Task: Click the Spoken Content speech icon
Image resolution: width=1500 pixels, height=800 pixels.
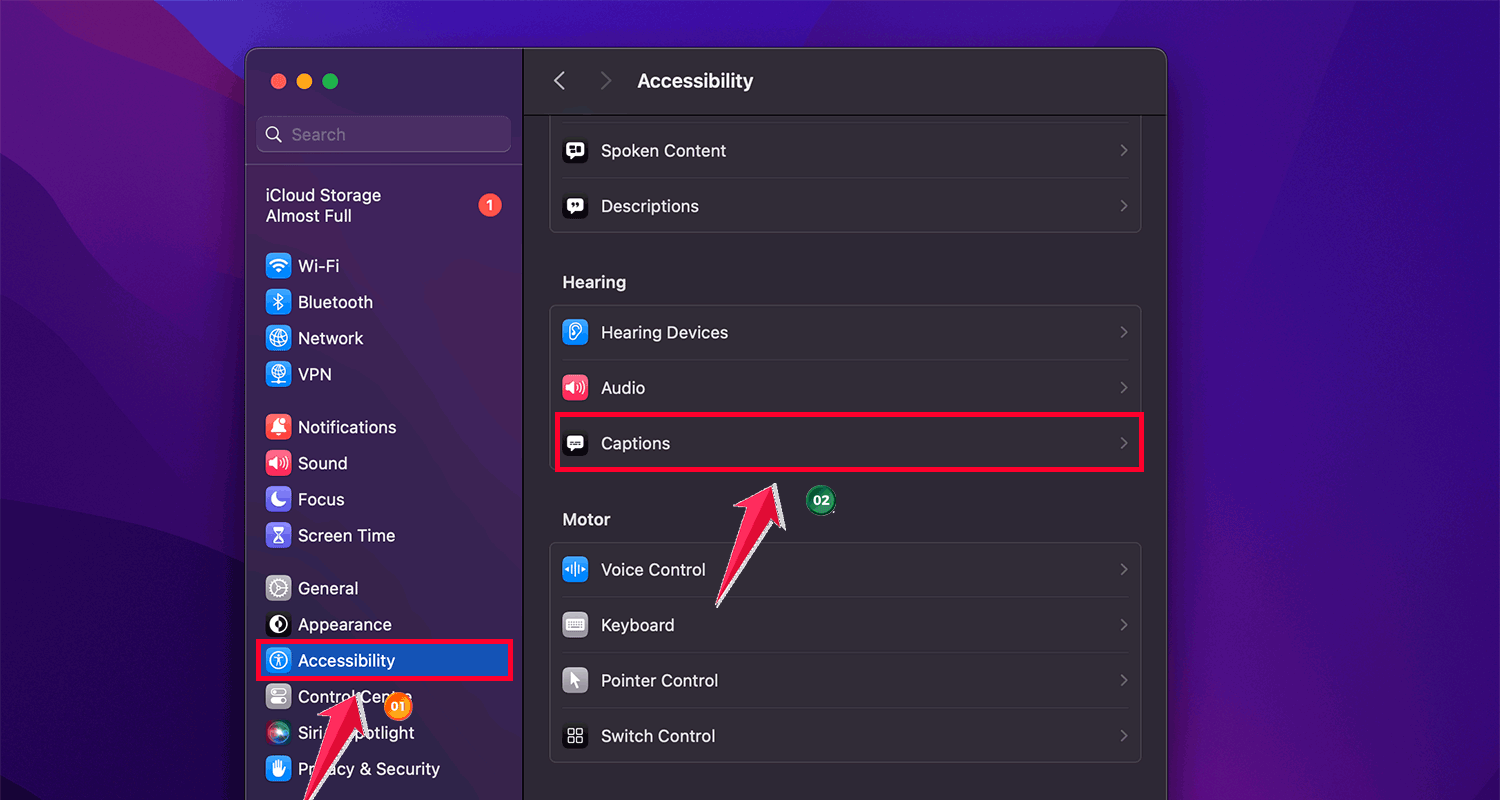Action: click(575, 150)
